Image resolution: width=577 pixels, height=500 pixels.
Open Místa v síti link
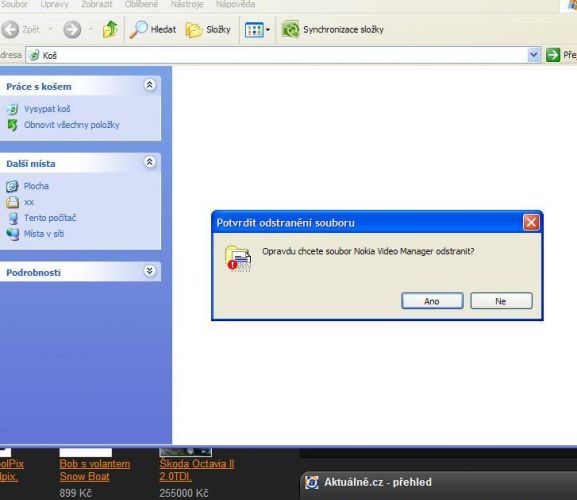(x=44, y=234)
